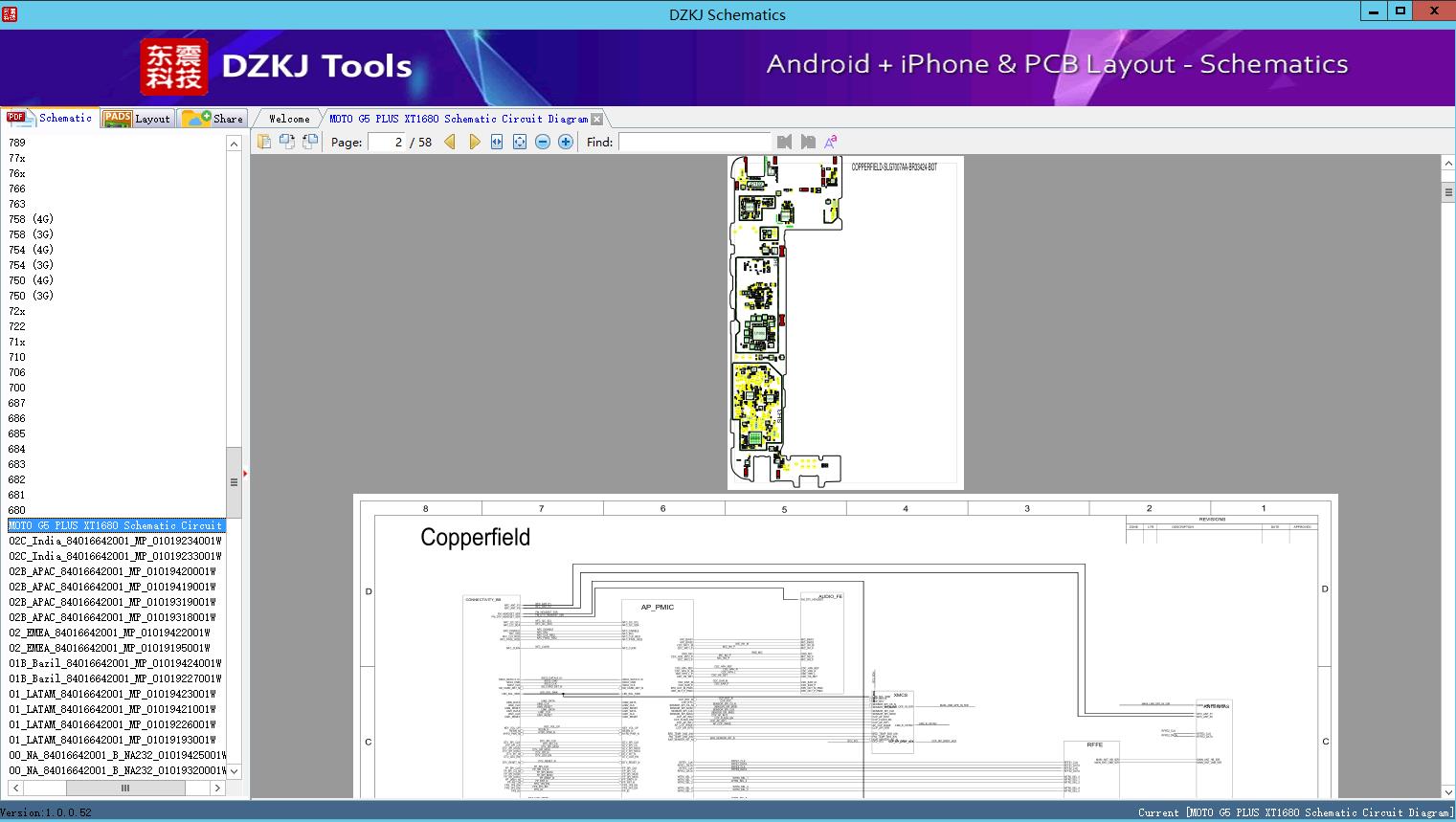This screenshot has width=1456, height=822.
Task: Select the highlighted MOTO G5 PLUS XT1680 Schematic Circuit item
Action: click(x=117, y=525)
